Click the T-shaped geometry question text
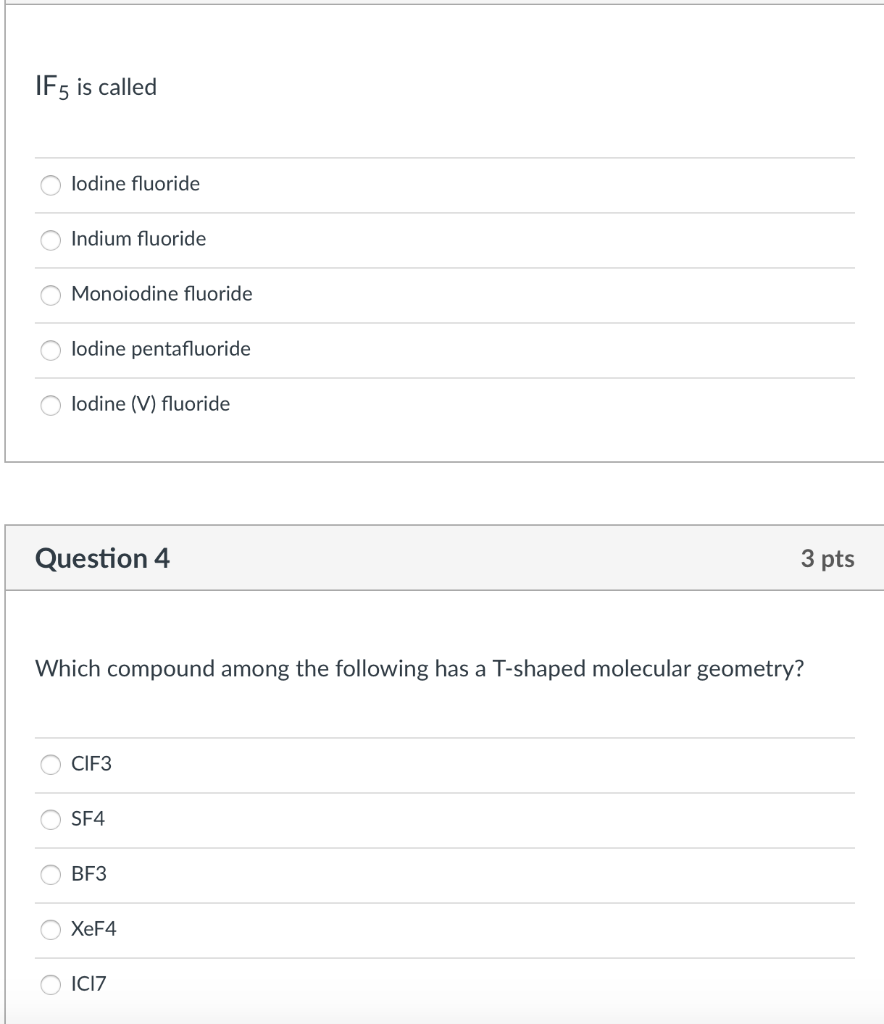Viewport: 884px width, 1024px height. [x=420, y=668]
